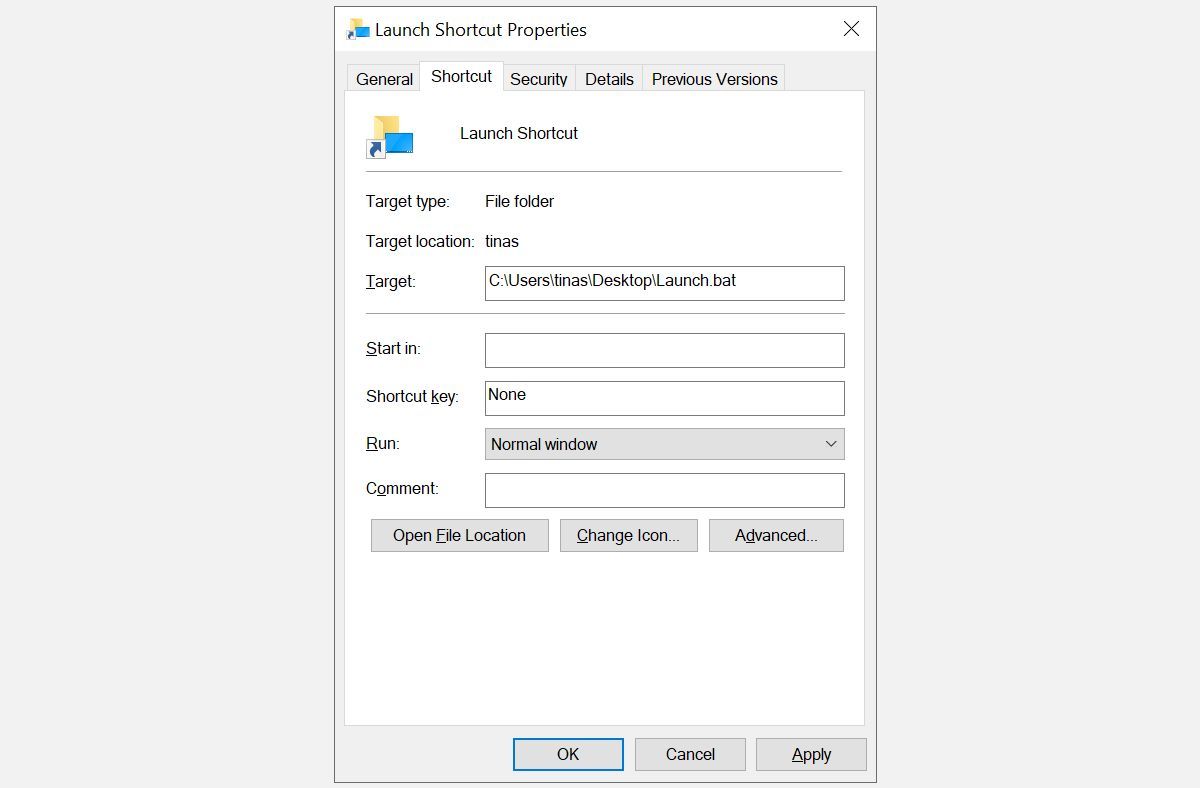Open Advanced shortcut settings
Image resolution: width=1200 pixels, height=788 pixels.
tap(776, 535)
